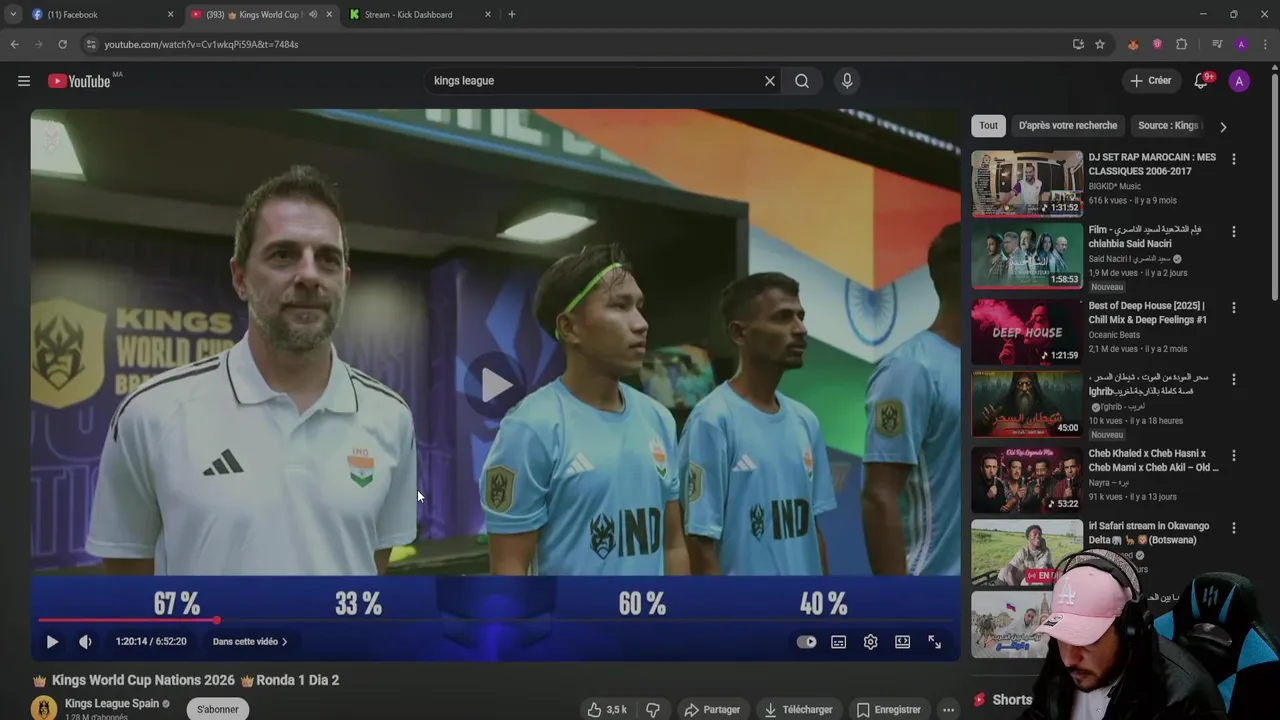Turn on subtitles in the player
This screenshot has width=1280, height=720.
pyautogui.click(x=838, y=642)
